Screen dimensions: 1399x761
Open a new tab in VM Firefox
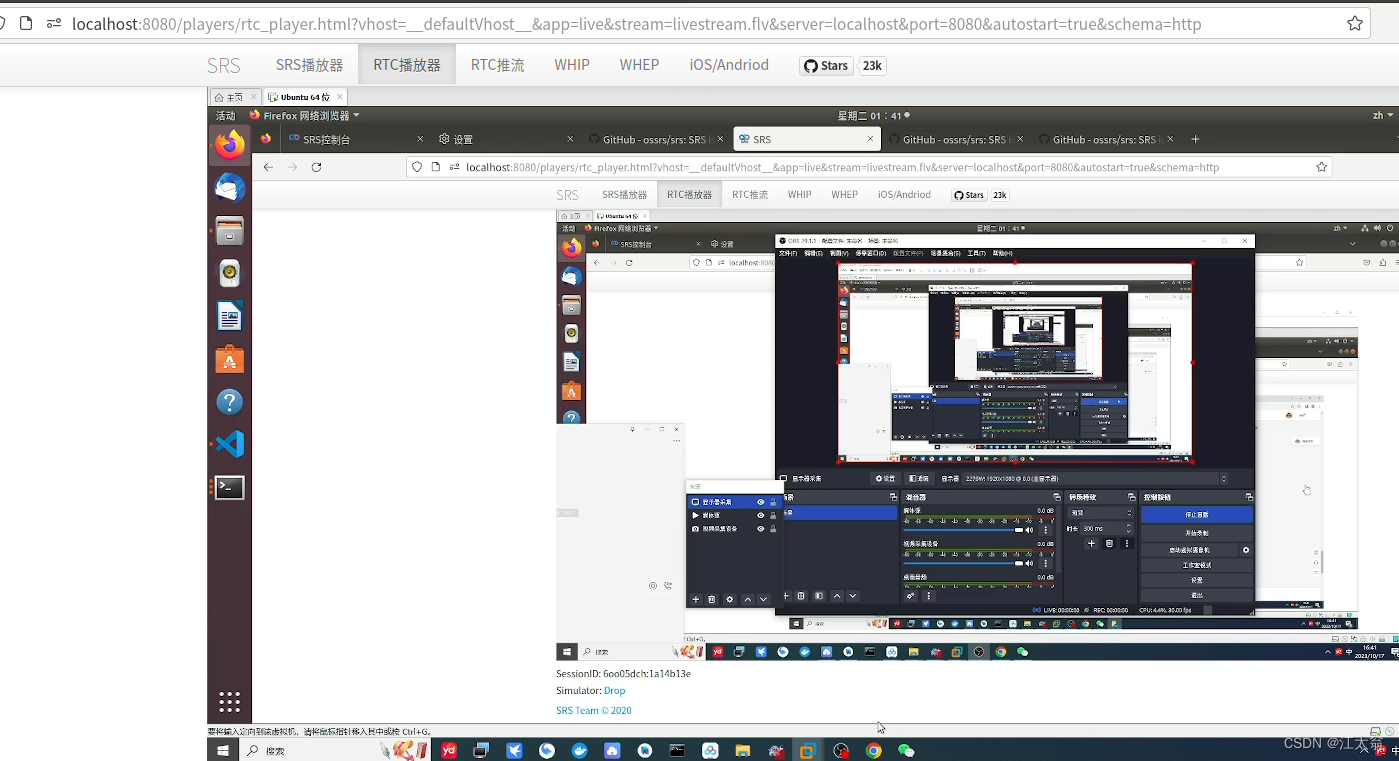1195,139
